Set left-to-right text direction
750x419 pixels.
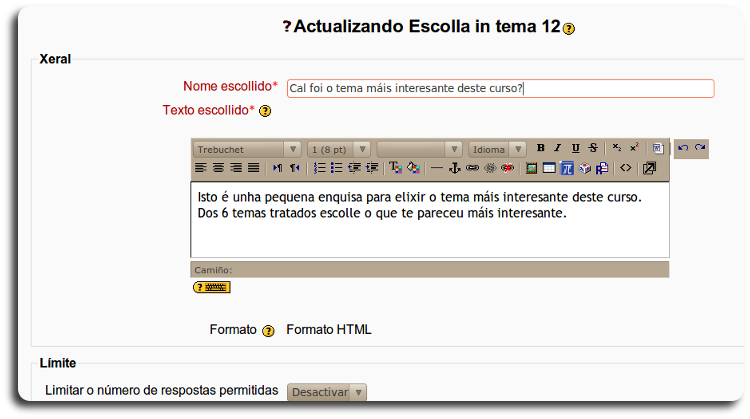[277, 168]
